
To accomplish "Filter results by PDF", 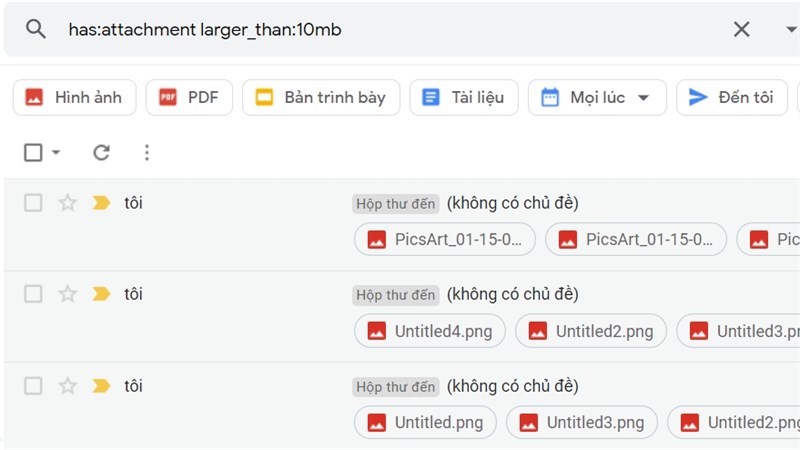I will pos(189,97).
